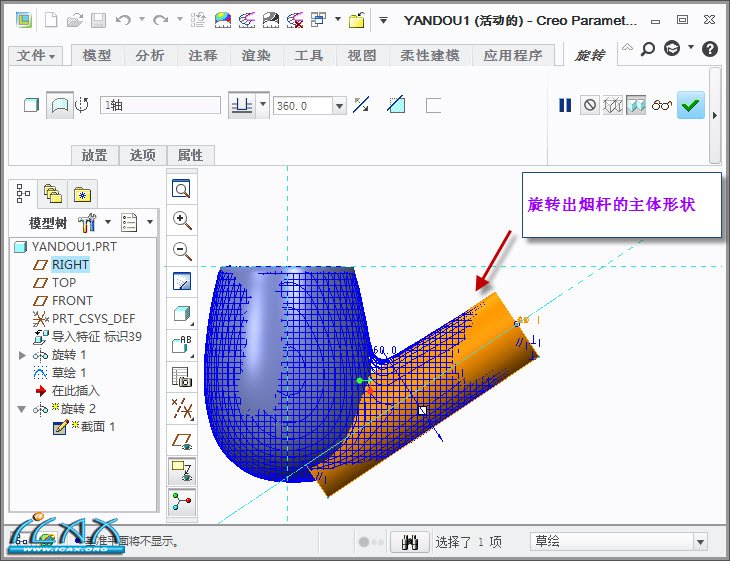Toggle revolve as solid option
Viewport: 730px width, 561px height.
coord(31,105)
